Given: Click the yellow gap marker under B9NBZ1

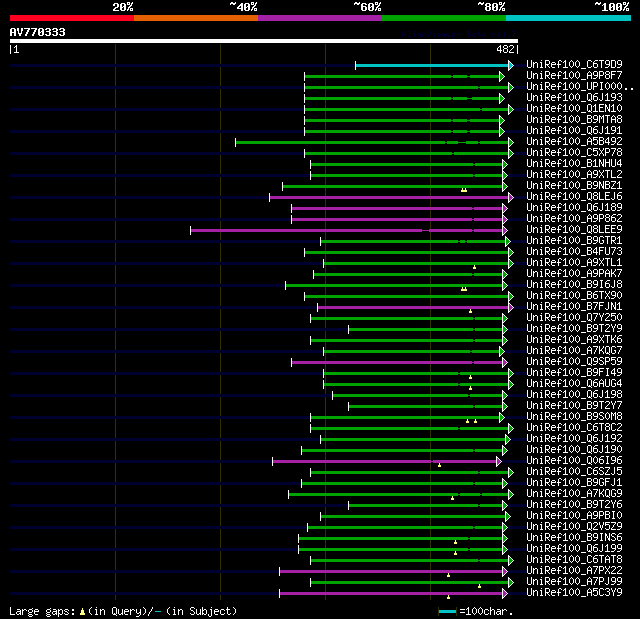Looking at the screenshot, I should [464, 190].
